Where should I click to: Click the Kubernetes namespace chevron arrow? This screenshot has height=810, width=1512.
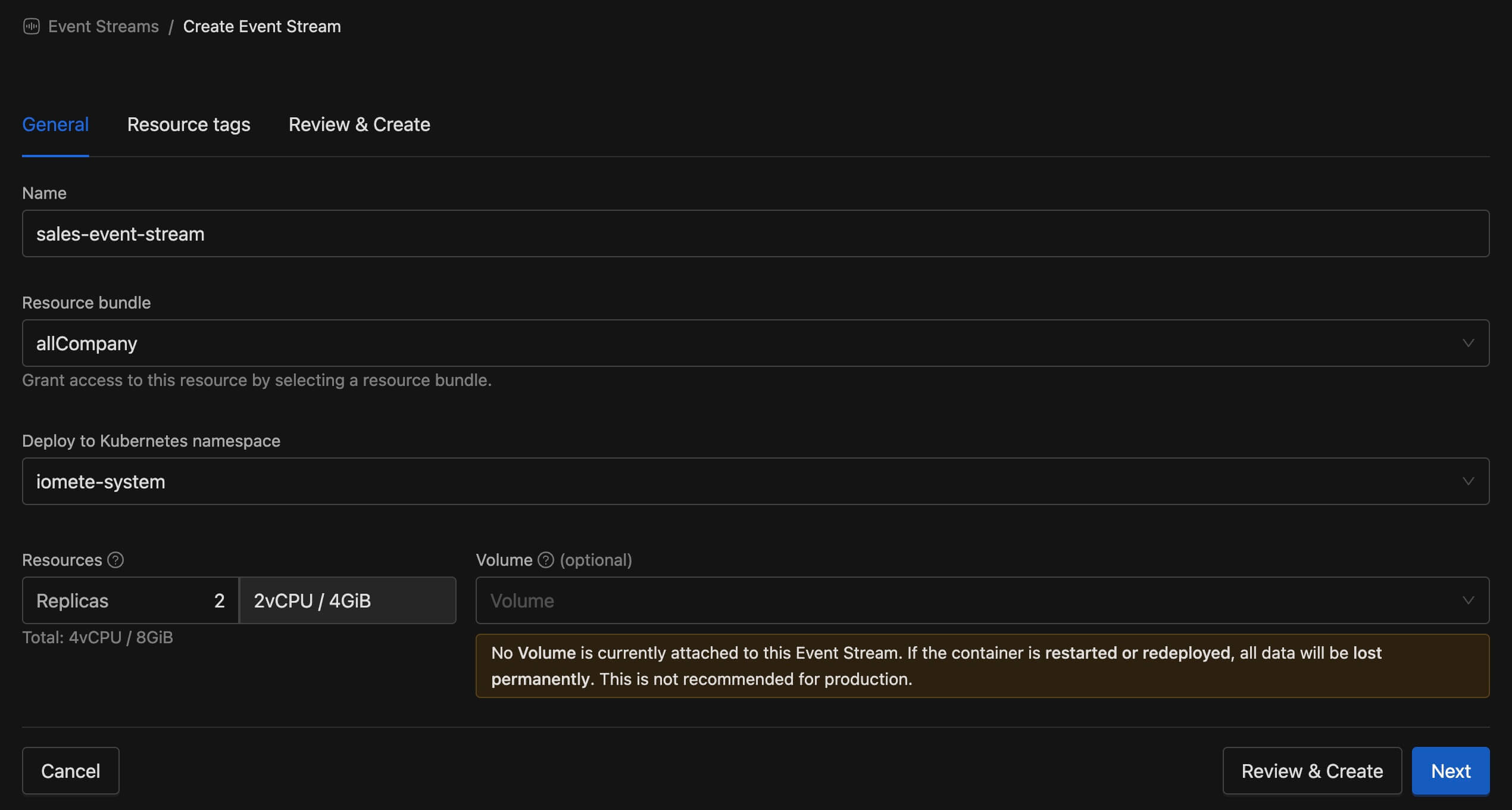point(1468,481)
